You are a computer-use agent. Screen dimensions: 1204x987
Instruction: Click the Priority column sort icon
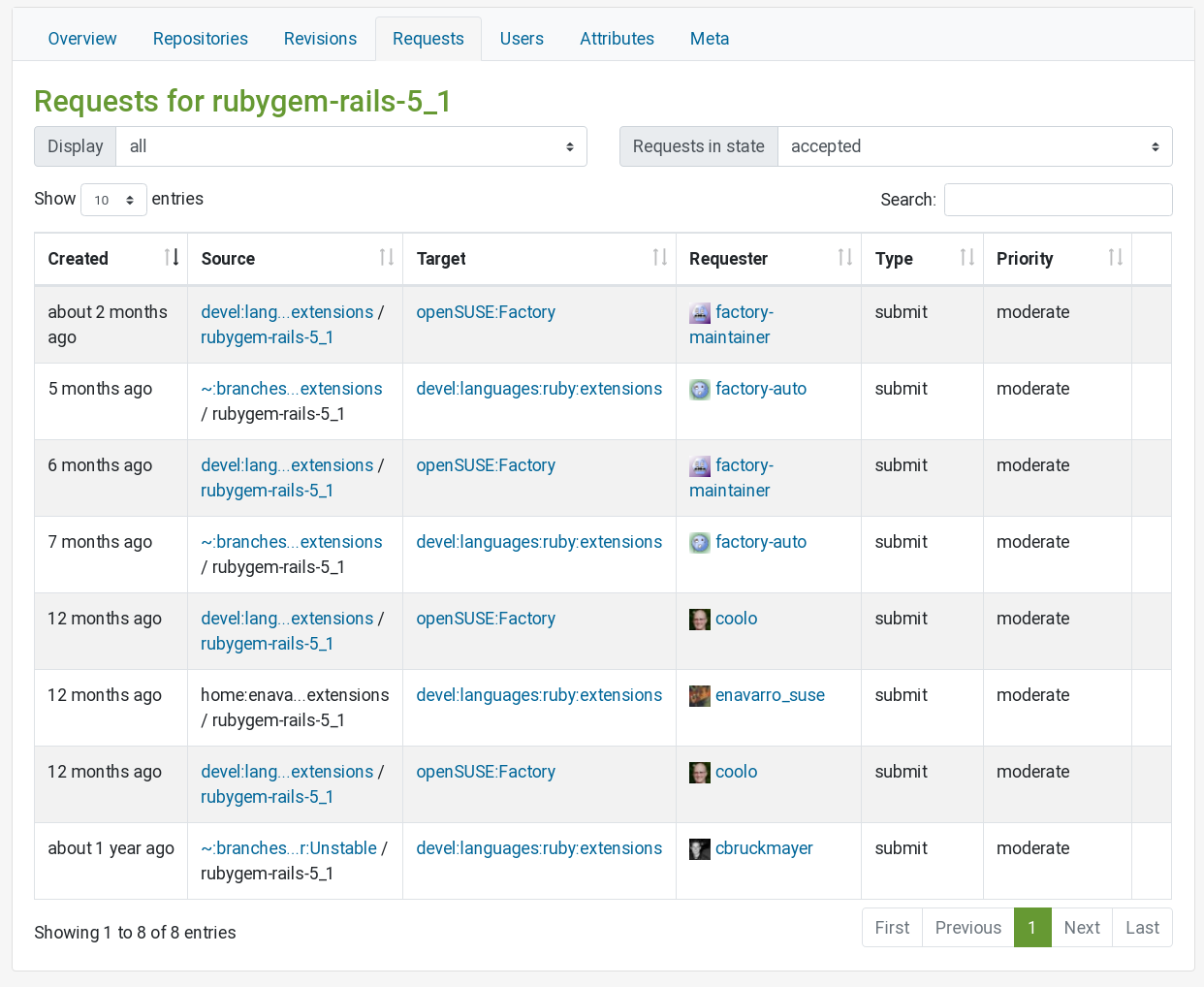pos(1114,258)
